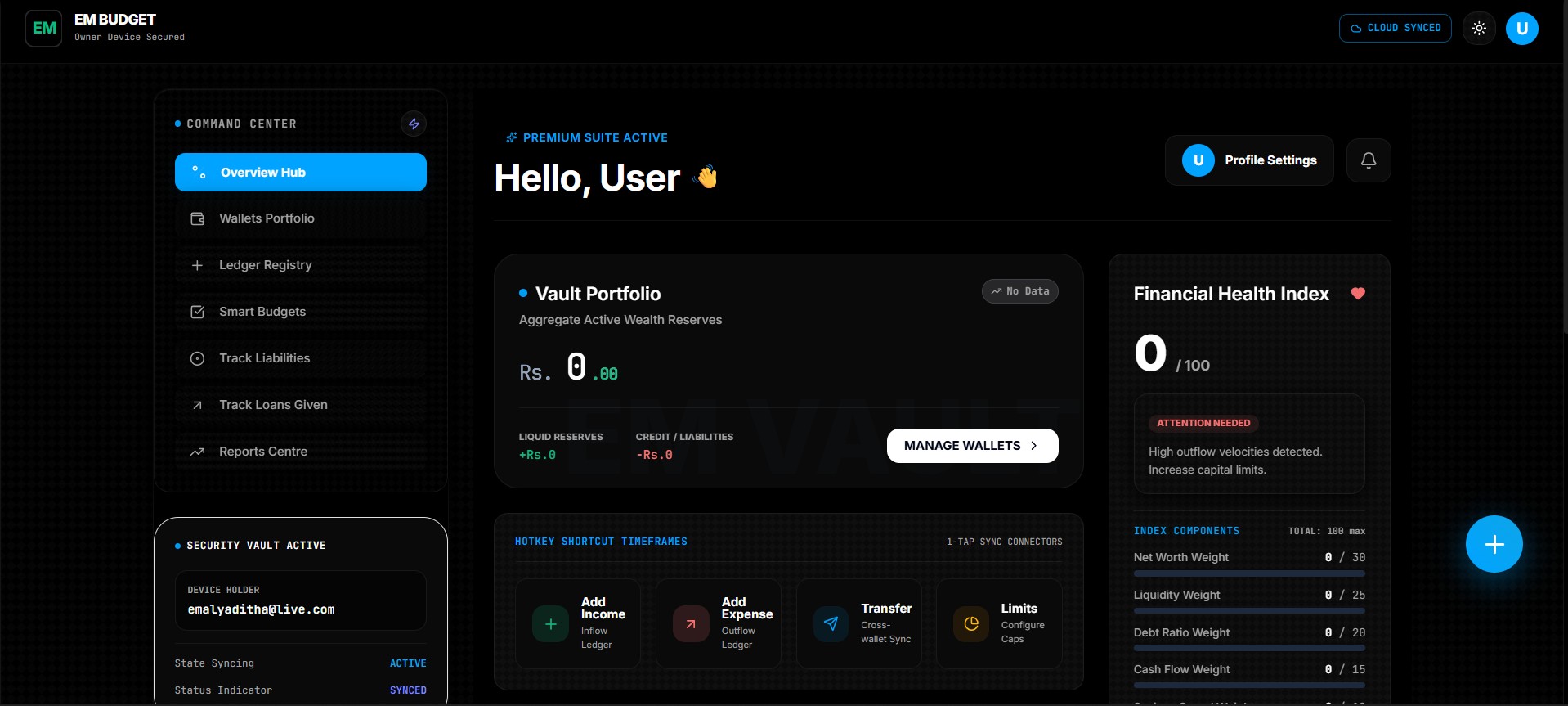This screenshot has width=1568, height=706.
Task: Click the checkbox icon beside Smart Budgets
Action: coord(197,312)
